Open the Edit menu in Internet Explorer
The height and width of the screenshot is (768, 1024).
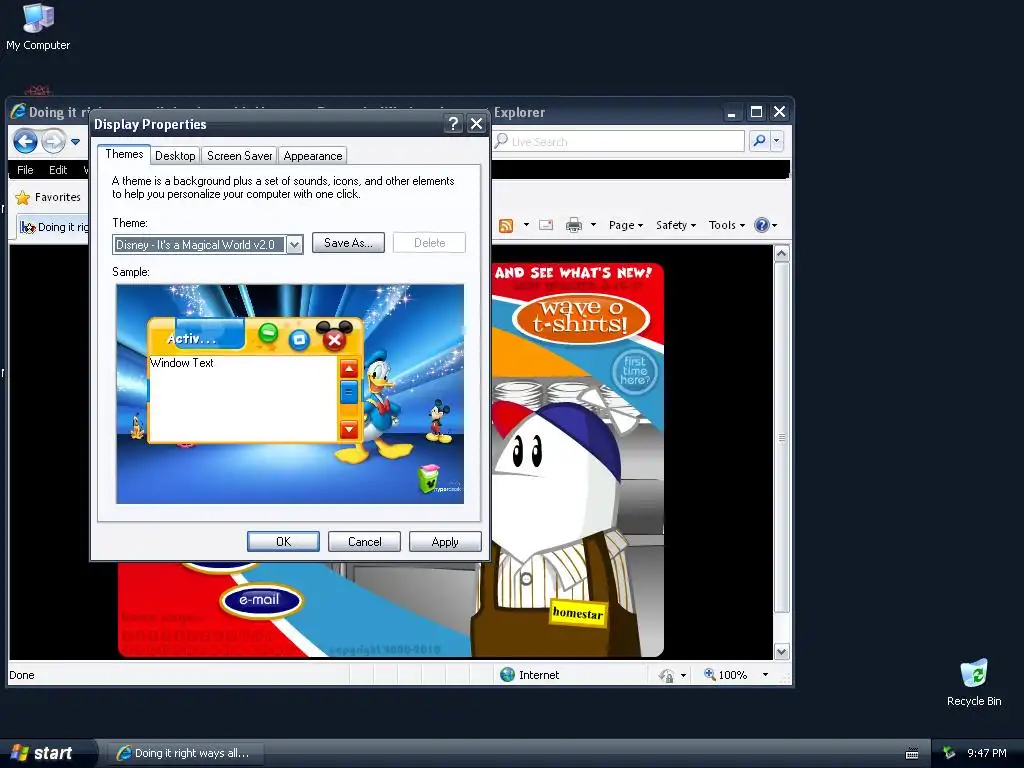pos(57,170)
